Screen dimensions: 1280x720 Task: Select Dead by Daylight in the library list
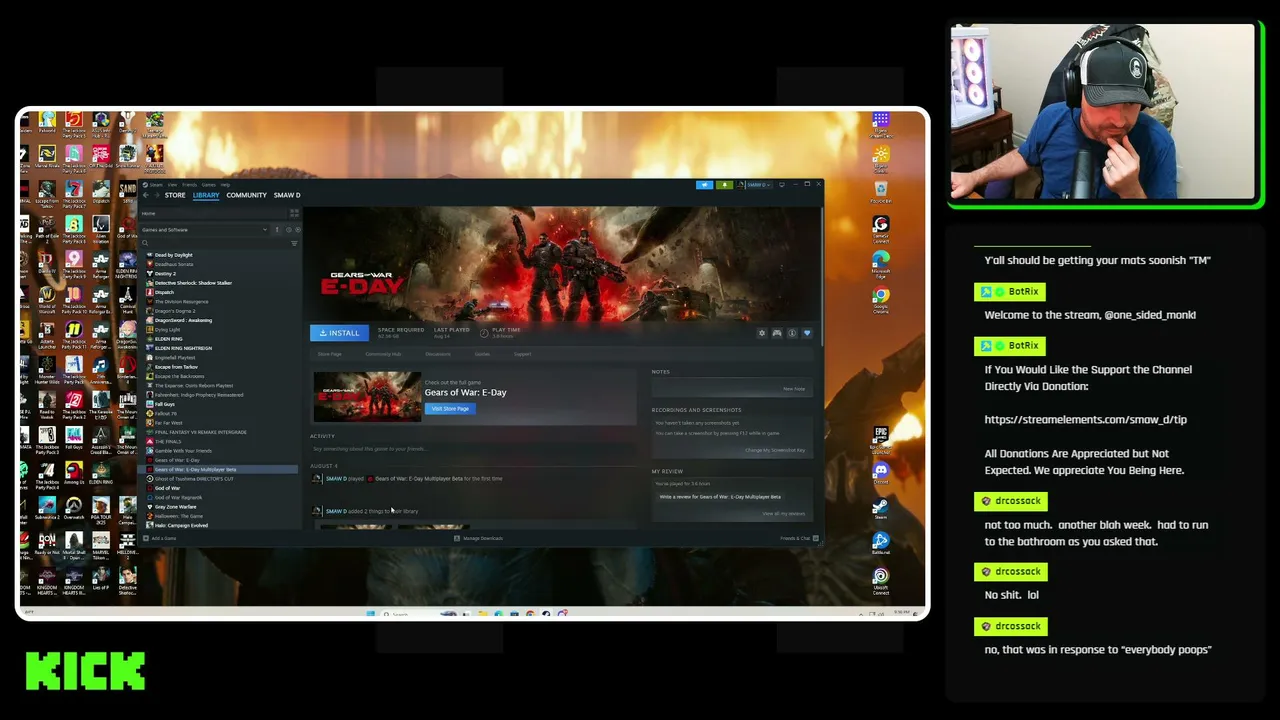(x=173, y=255)
